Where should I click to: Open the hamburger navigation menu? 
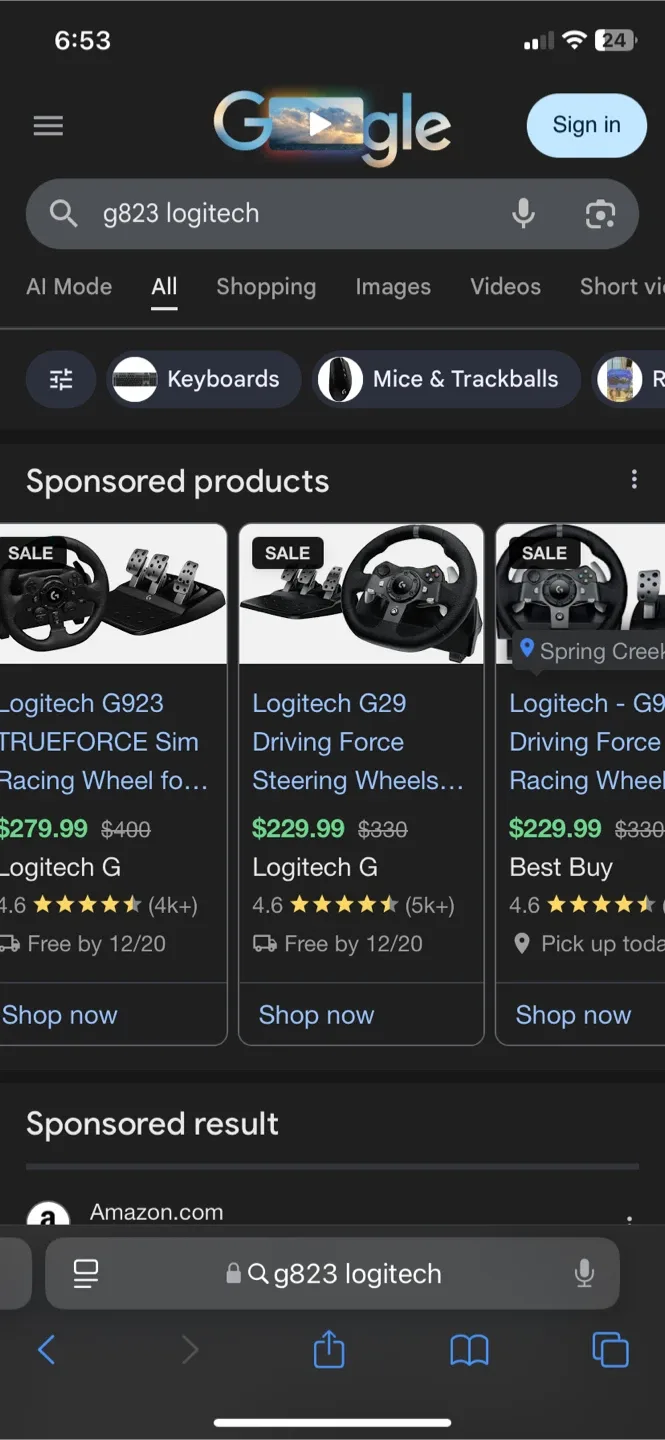point(47,125)
